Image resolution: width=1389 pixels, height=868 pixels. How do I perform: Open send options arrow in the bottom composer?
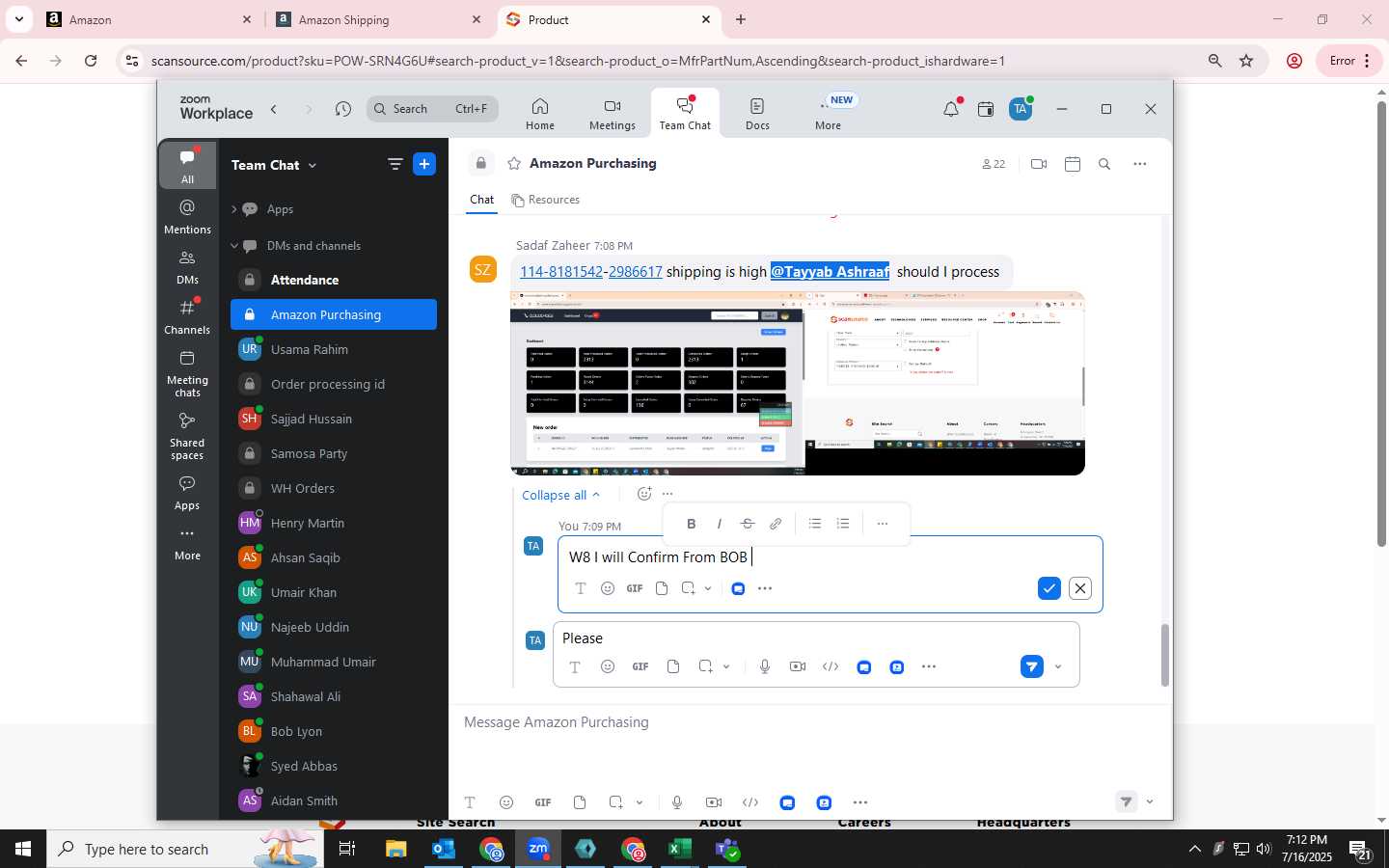coord(1150,802)
